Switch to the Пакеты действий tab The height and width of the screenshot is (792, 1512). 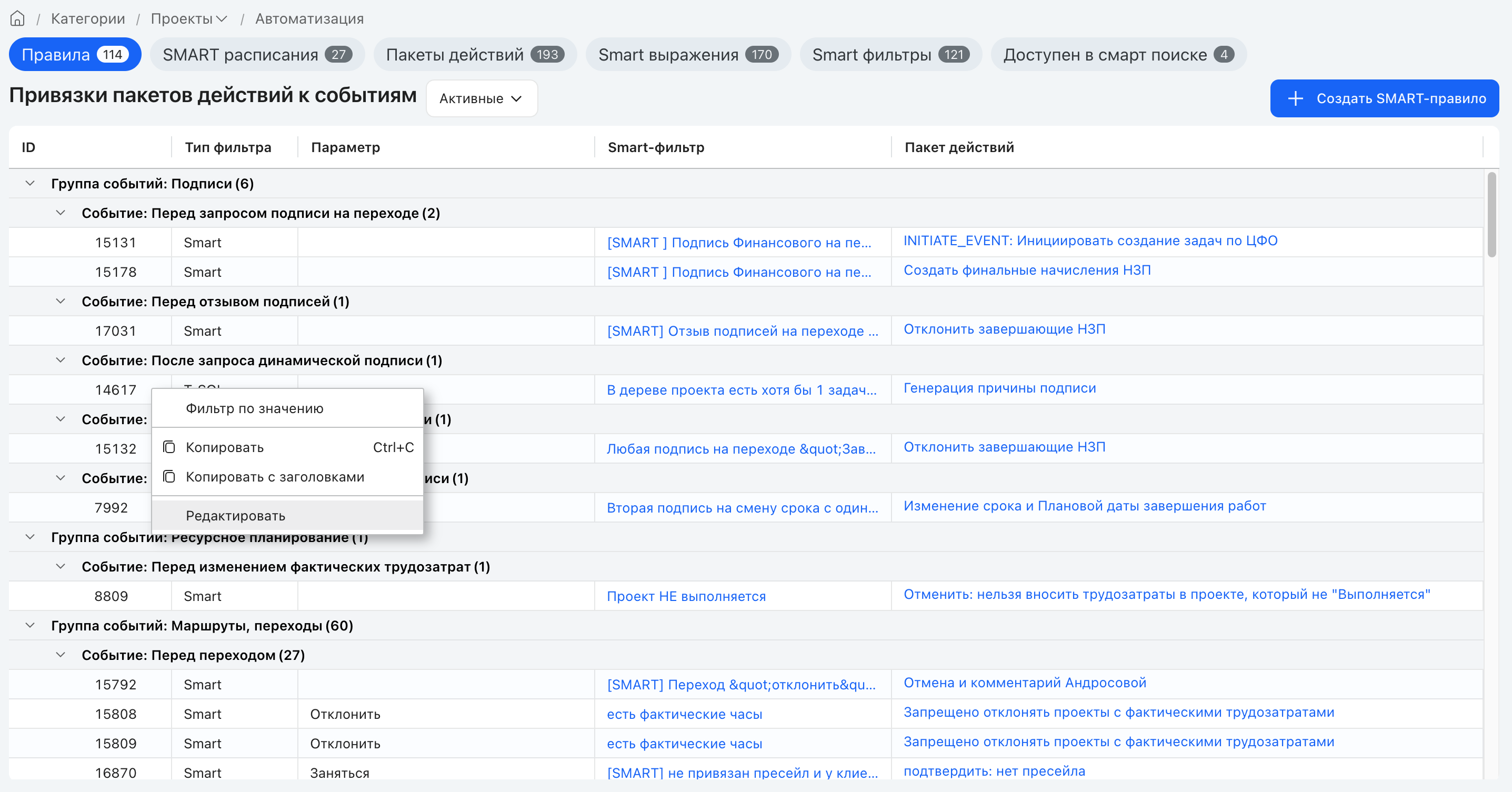pyautogui.click(x=475, y=55)
